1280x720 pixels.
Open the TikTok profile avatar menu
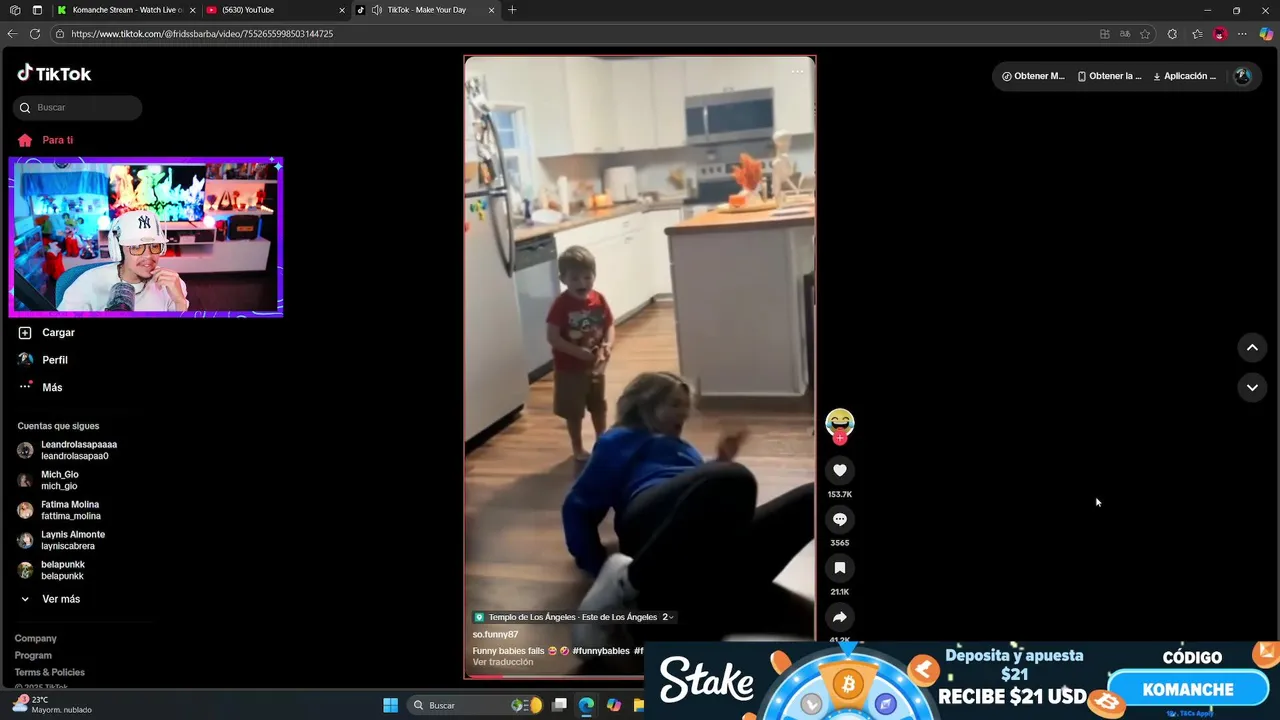[1242, 76]
